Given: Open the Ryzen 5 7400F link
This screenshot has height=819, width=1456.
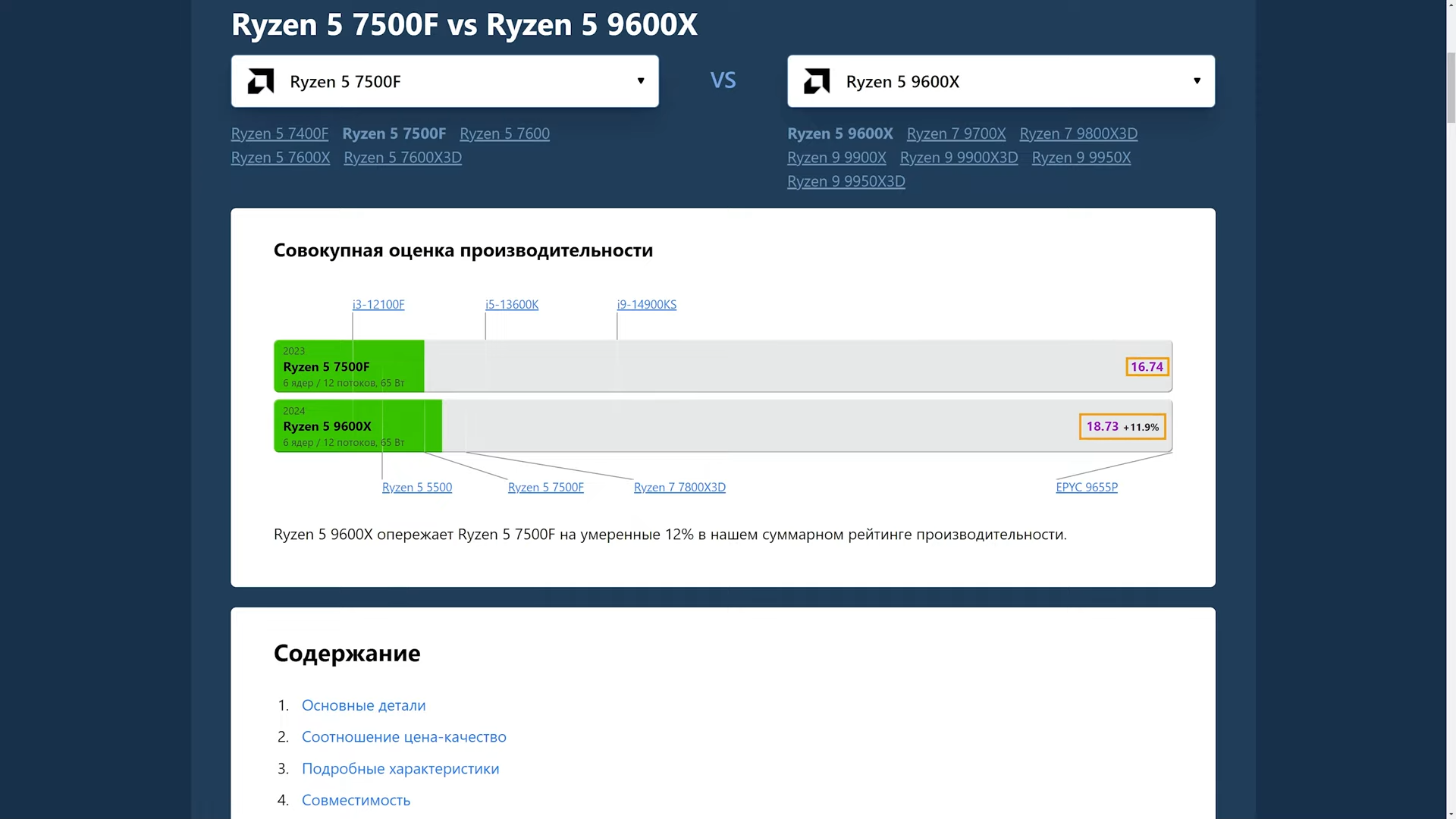Looking at the screenshot, I should pos(279,133).
